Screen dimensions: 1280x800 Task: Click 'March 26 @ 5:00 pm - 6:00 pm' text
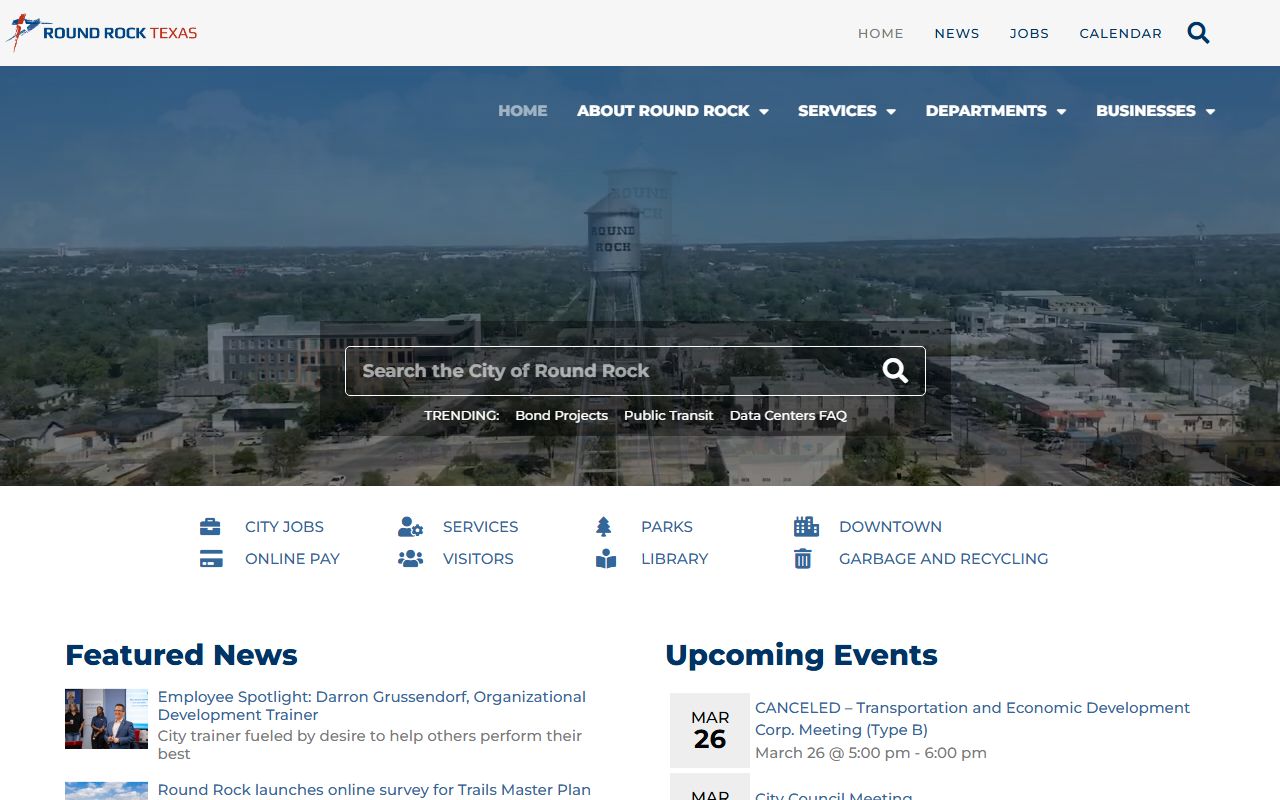pyautogui.click(x=871, y=753)
